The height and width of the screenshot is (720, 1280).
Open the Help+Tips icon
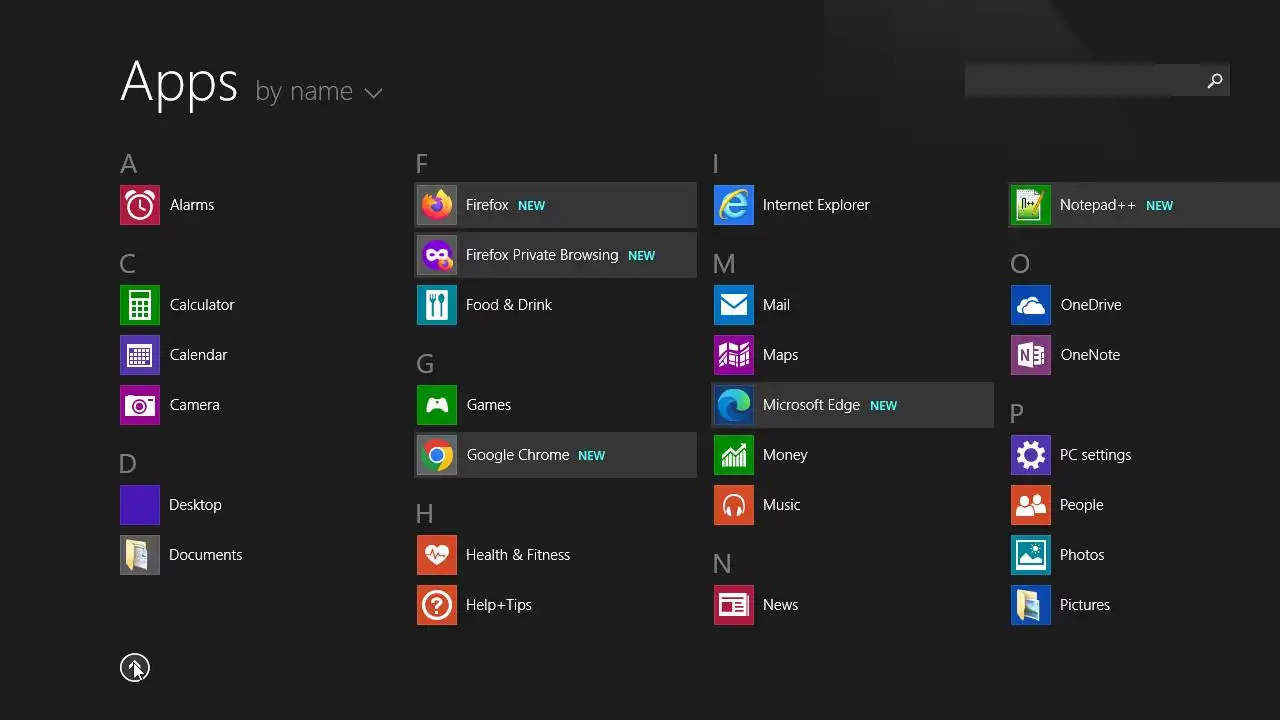point(437,605)
